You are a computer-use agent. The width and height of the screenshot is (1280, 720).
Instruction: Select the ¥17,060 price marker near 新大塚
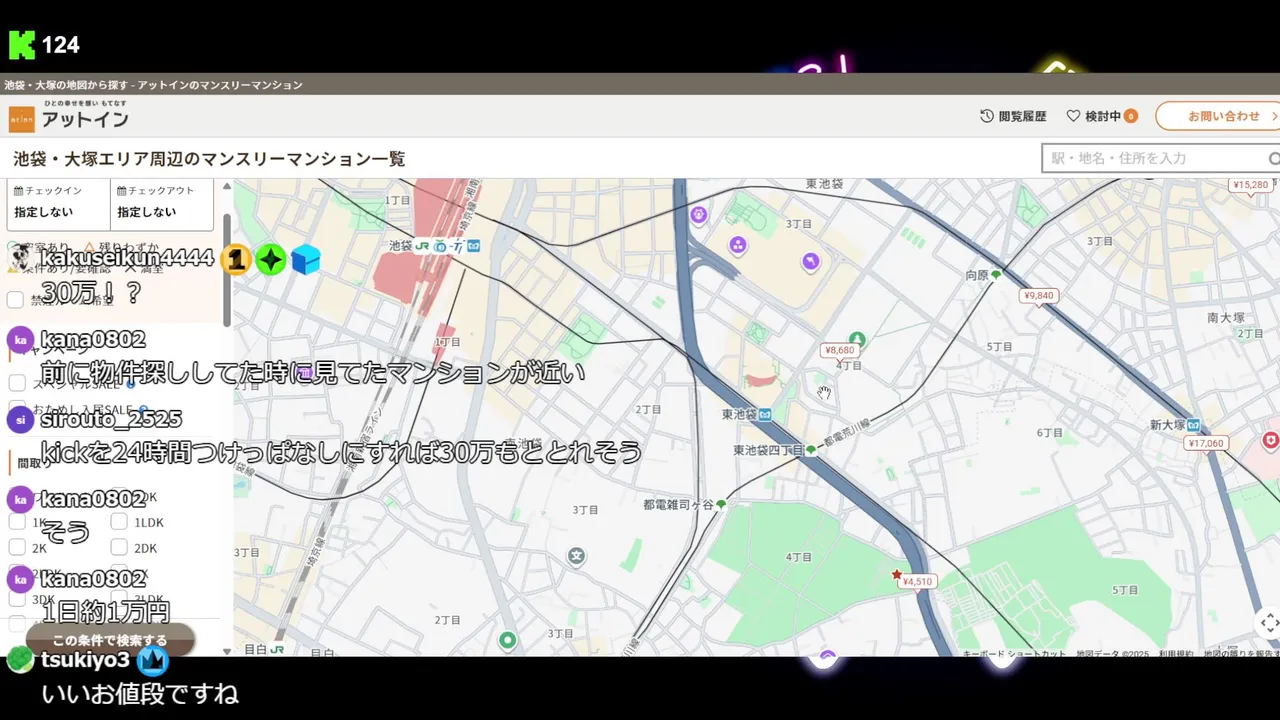pos(1206,443)
